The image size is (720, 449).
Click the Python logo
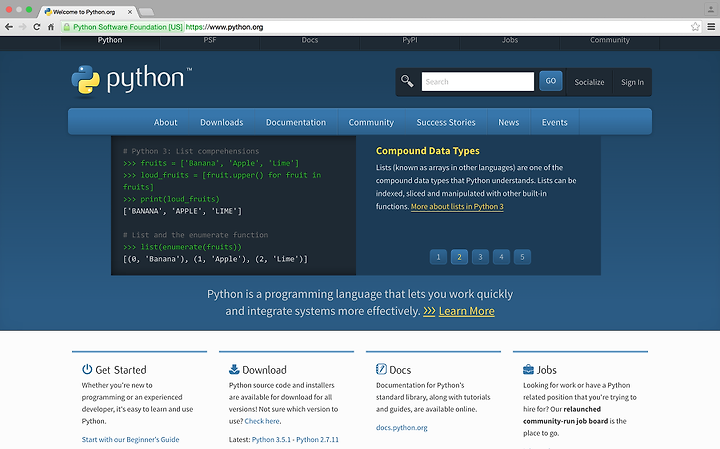[132, 80]
